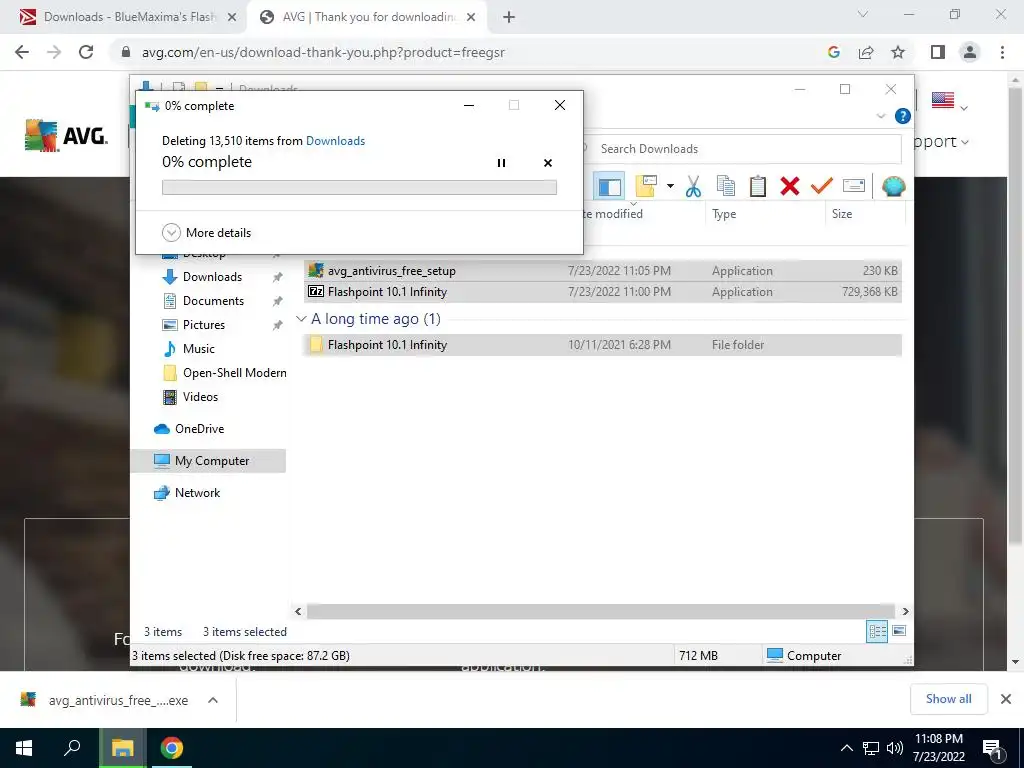The height and width of the screenshot is (768, 1024).
Task: Select My Computer in navigation pane
Action: pyautogui.click(x=208, y=461)
